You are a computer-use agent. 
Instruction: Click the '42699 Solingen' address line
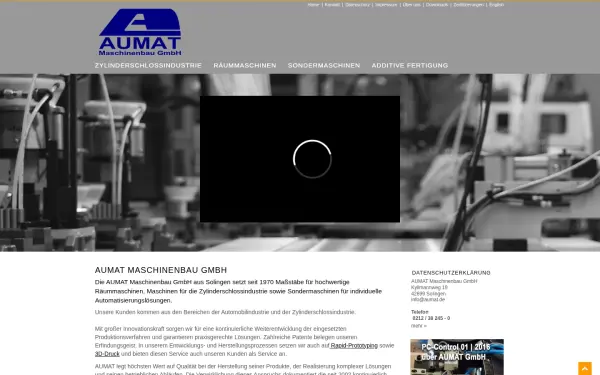click(428, 294)
